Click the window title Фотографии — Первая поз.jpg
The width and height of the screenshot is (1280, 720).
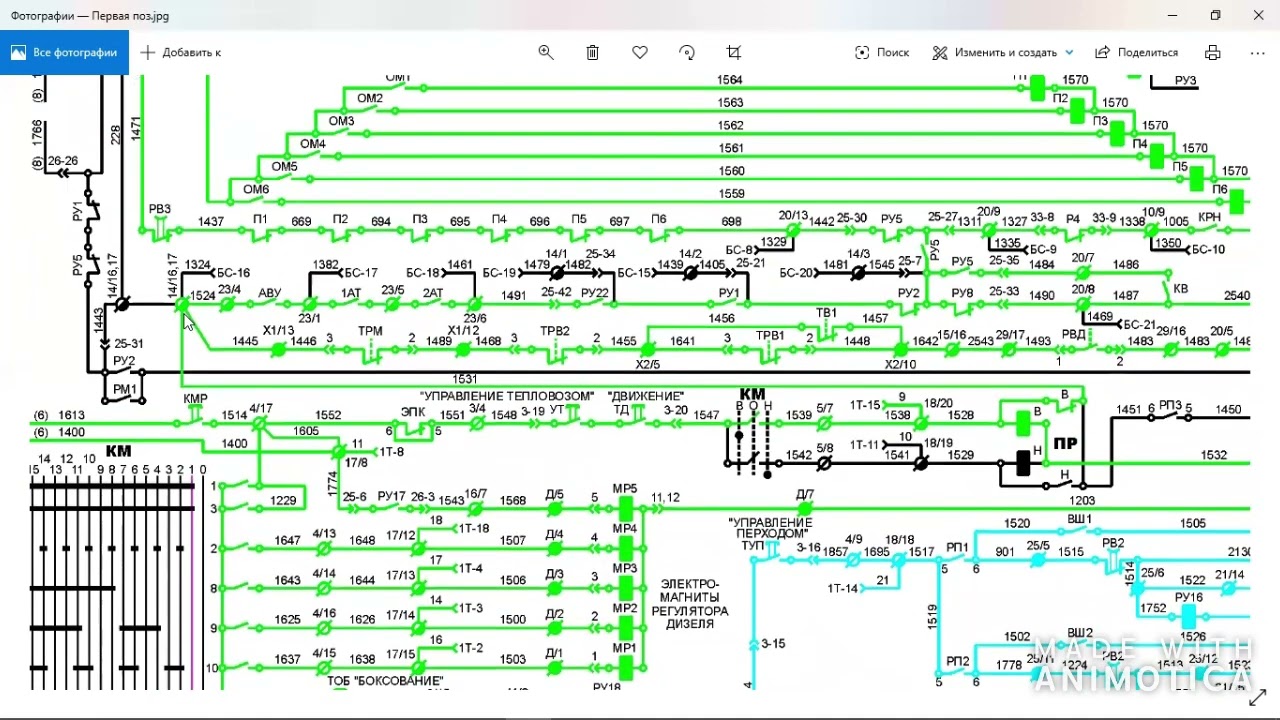90,16
